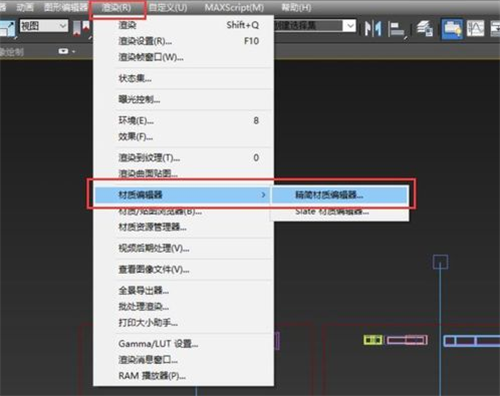Image resolution: width=500 pixels, height=396 pixels.
Task: Open the MAXScript(M) menu
Action: pyautogui.click(x=234, y=7)
